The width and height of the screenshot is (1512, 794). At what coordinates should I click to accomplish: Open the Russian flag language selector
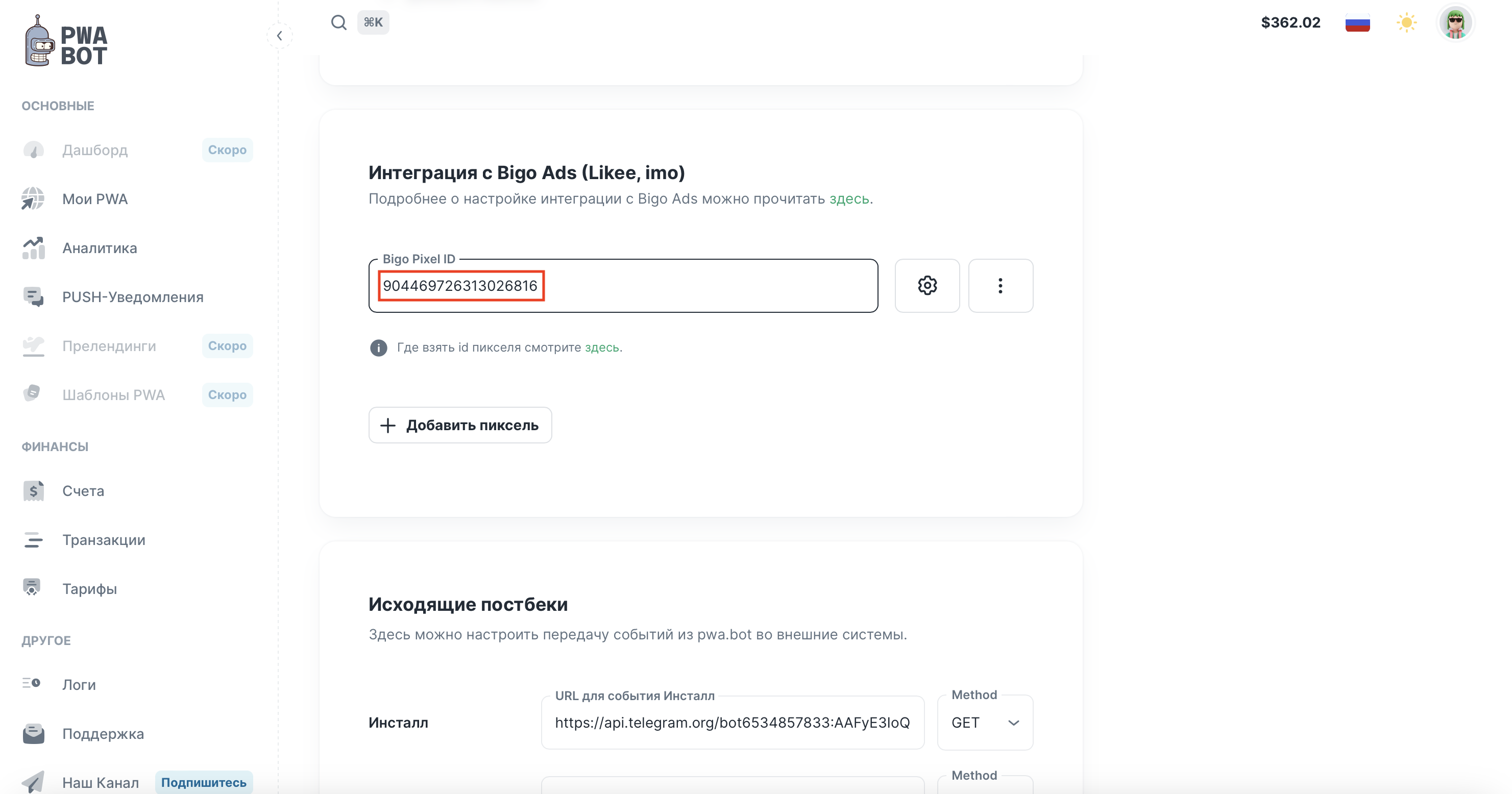click(1357, 23)
